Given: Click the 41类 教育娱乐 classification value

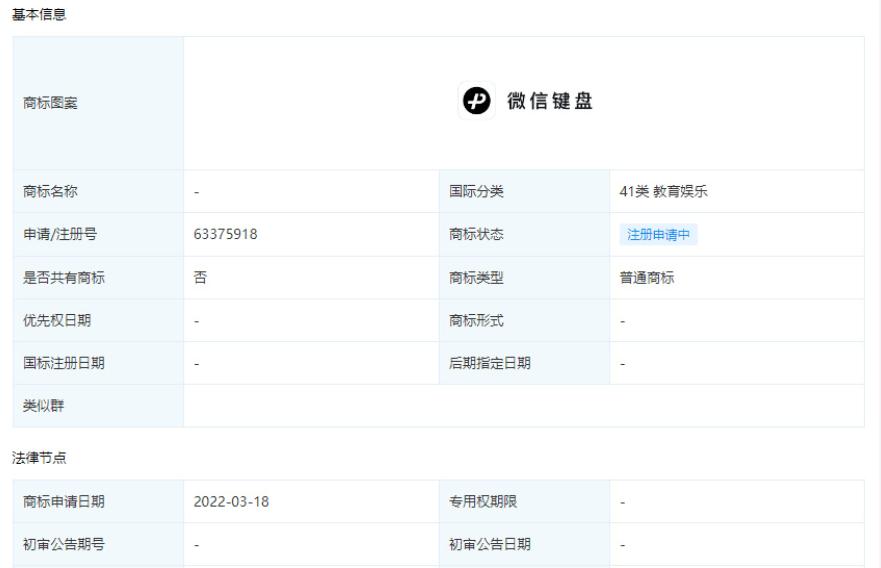Looking at the screenshot, I should click(663, 192).
